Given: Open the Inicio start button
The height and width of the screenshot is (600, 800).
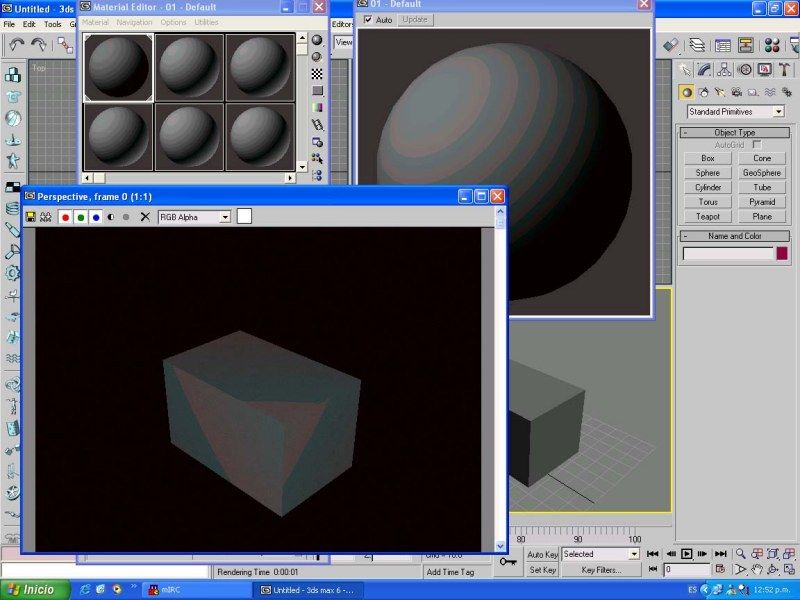Looking at the screenshot, I should coord(36,590).
